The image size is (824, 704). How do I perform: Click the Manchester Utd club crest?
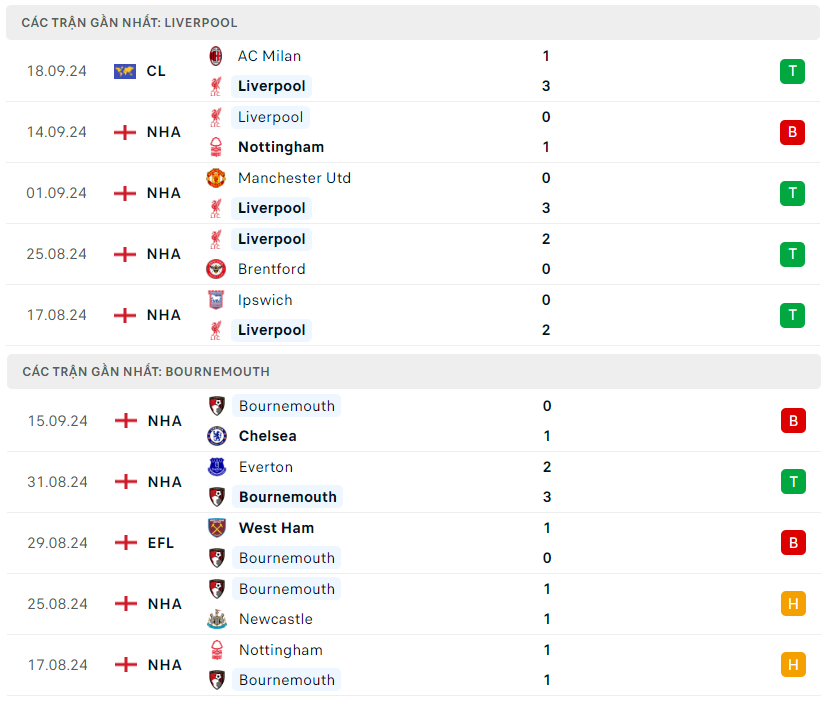point(216,178)
